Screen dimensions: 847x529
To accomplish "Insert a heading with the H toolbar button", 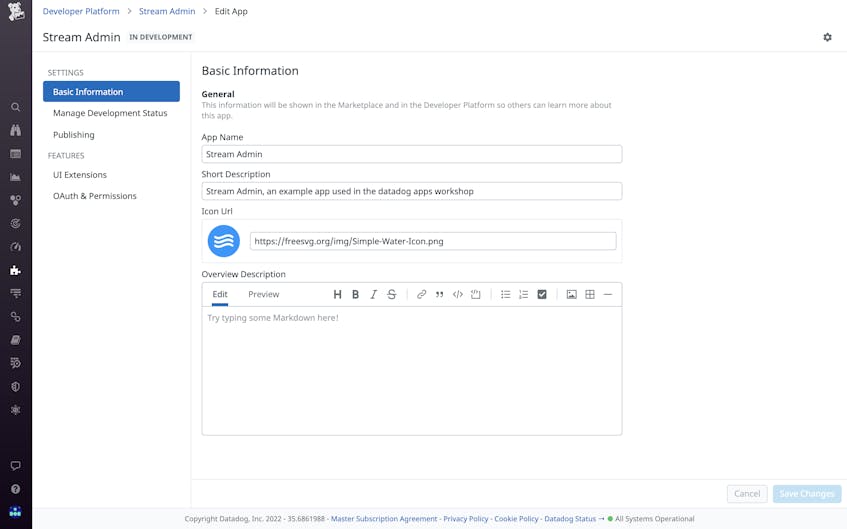I will (337, 294).
